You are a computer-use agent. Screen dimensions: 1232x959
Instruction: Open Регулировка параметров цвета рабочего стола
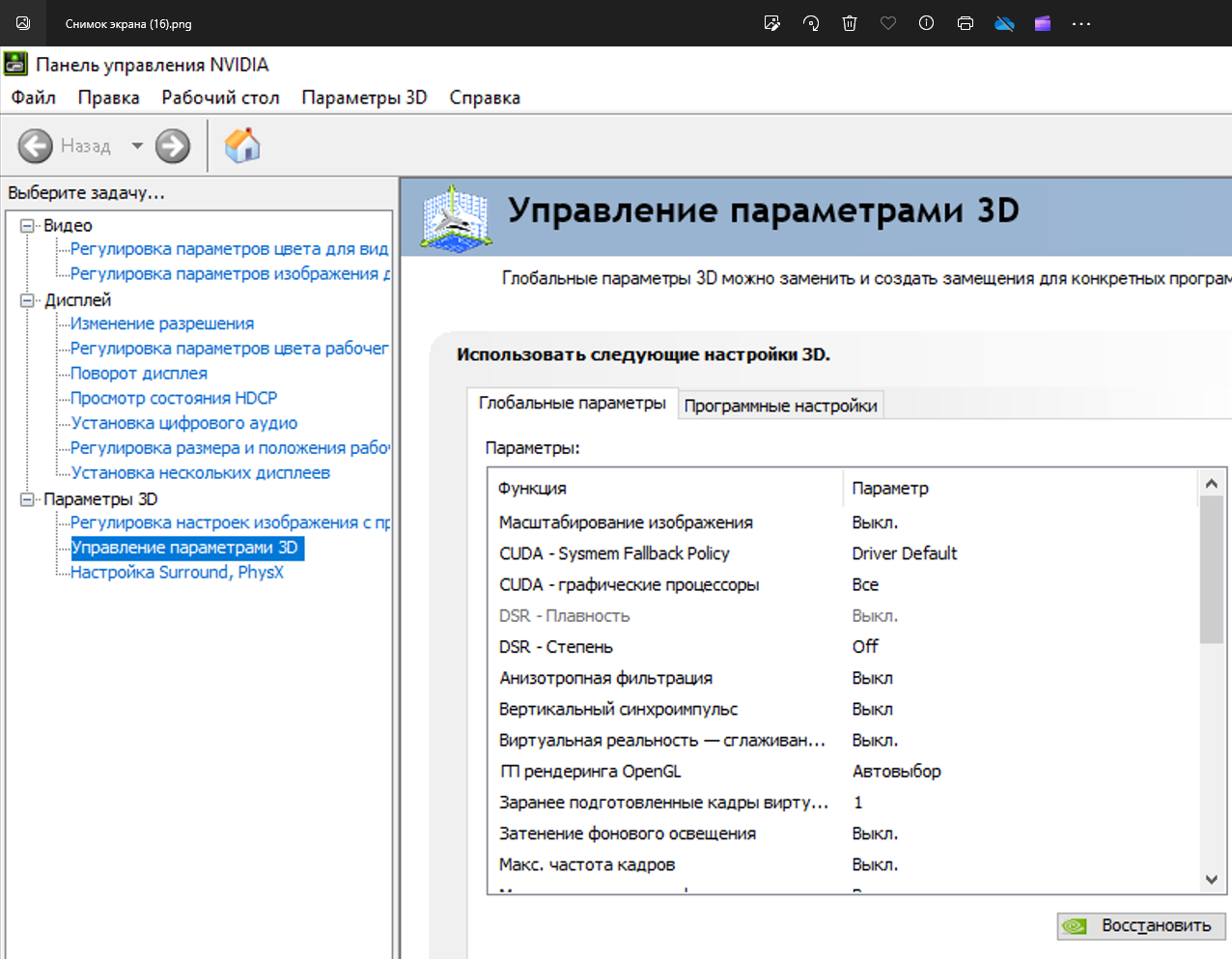[229, 349]
